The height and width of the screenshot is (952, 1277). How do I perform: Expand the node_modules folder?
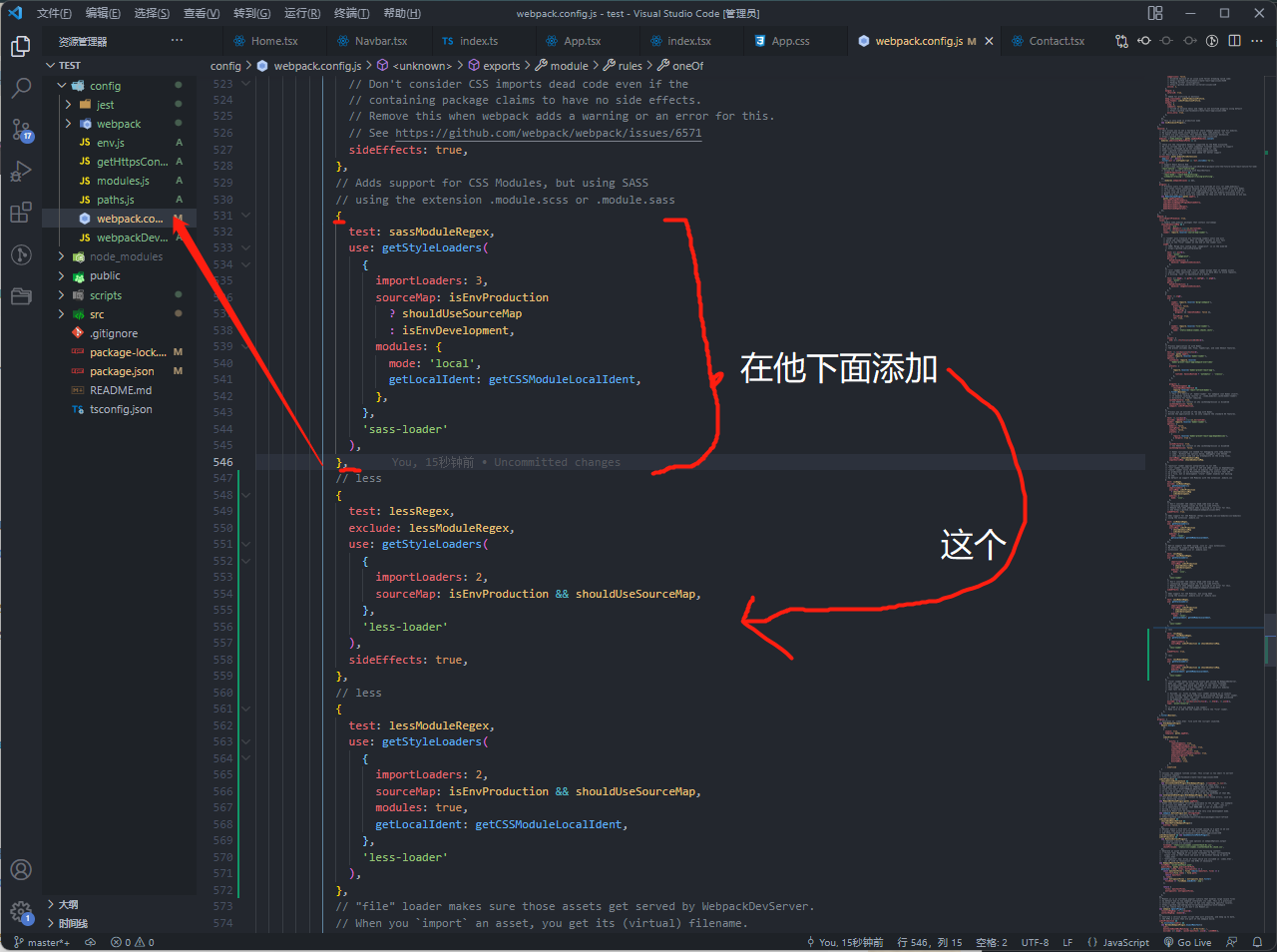62,256
